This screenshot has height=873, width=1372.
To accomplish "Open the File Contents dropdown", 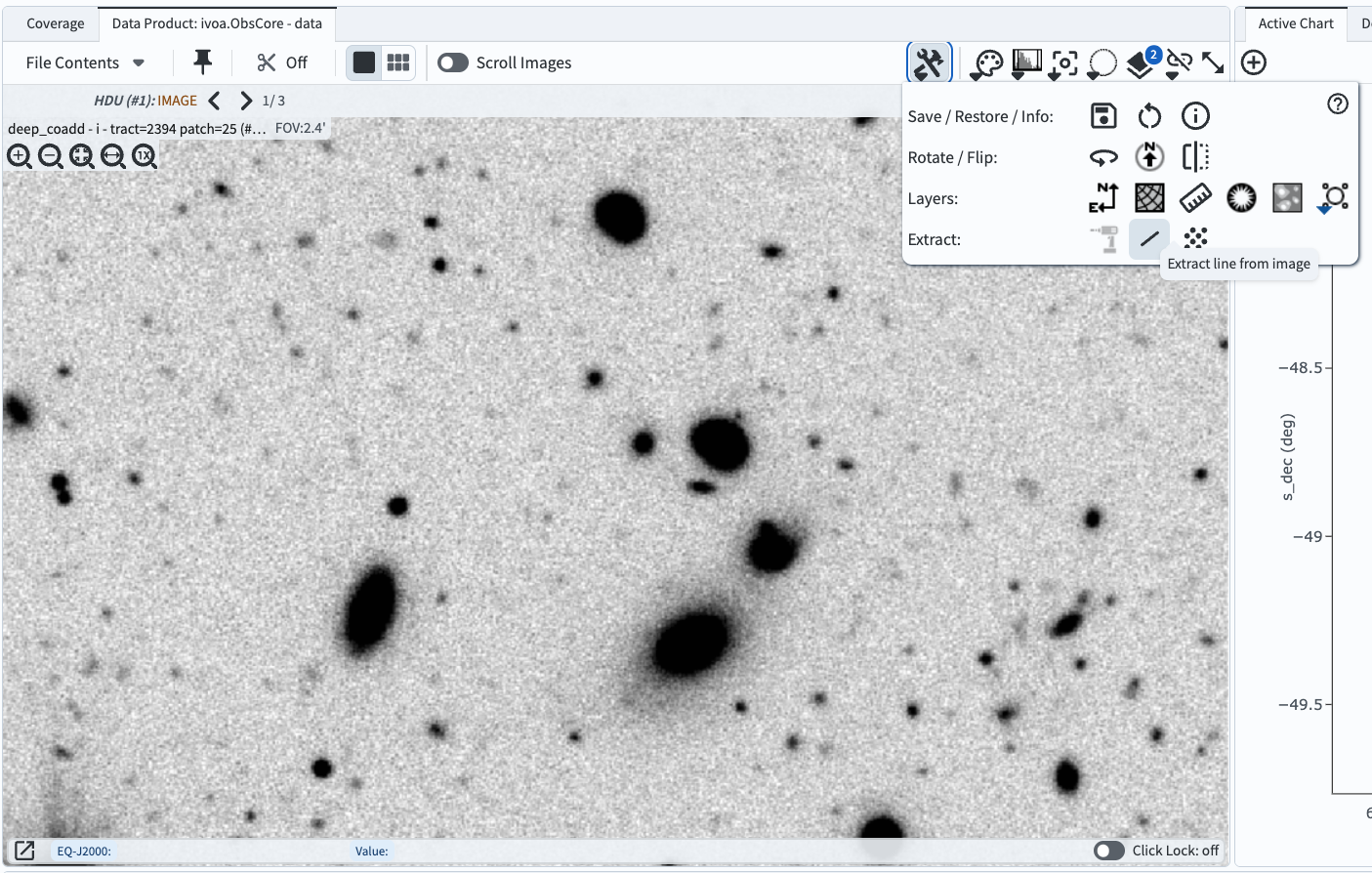I will (86, 62).
